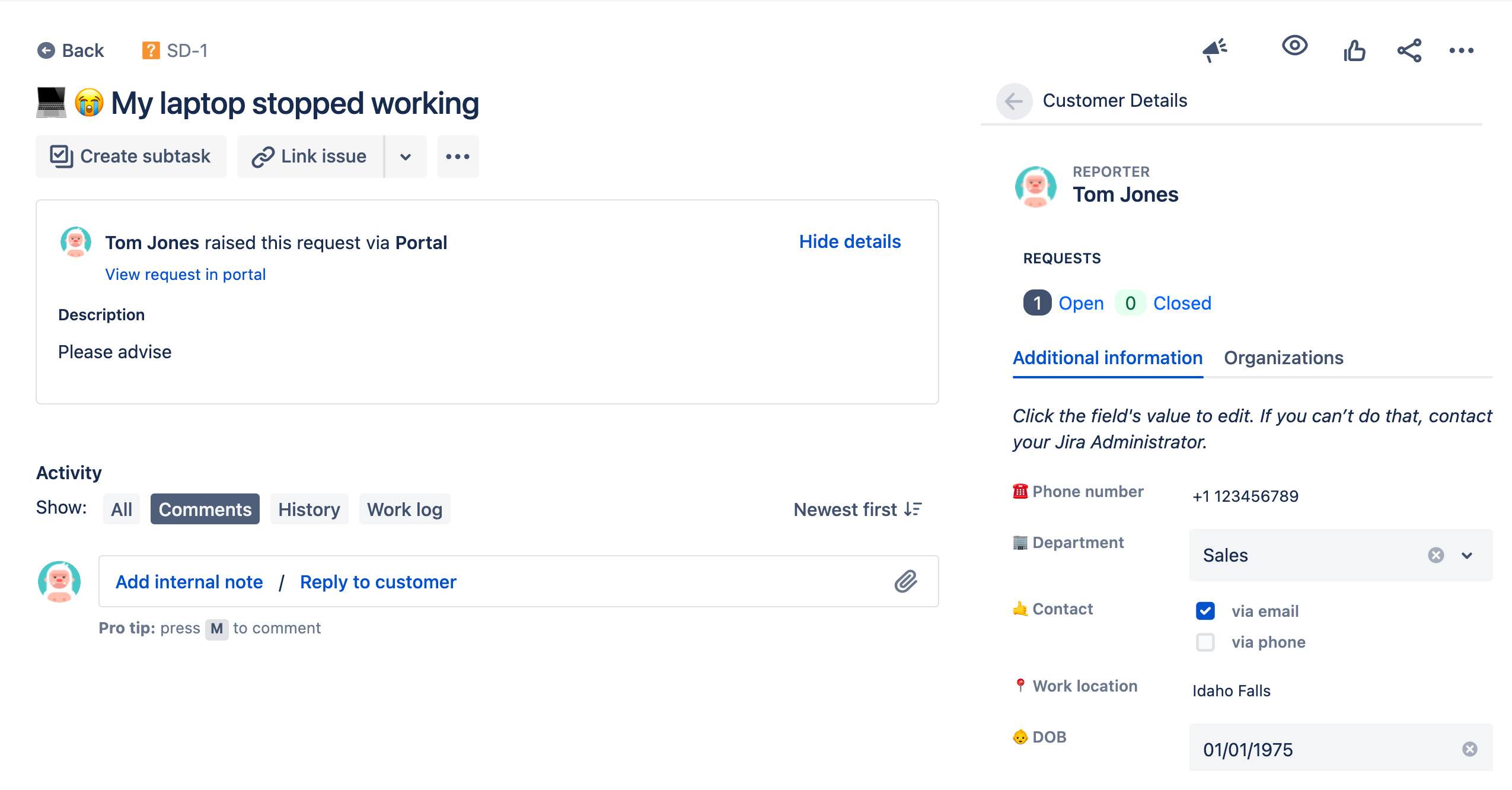Clear the DOB date value
This screenshot has width=1512, height=790.
click(1469, 749)
